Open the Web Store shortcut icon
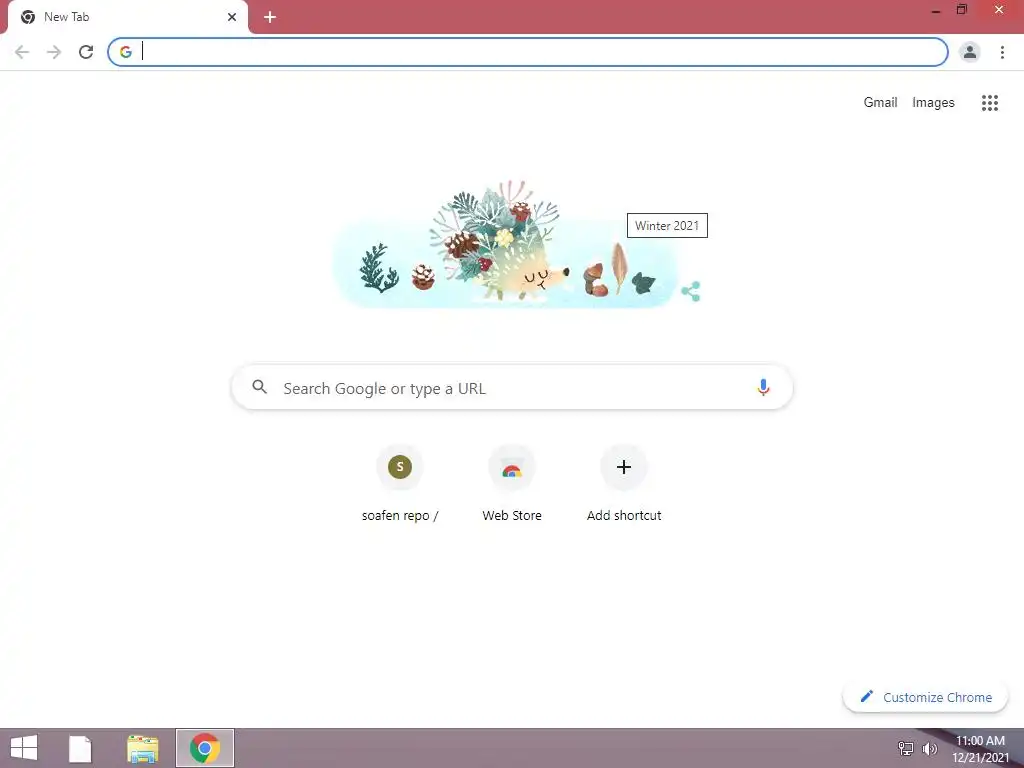Image resolution: width=1024 pixels, height=768 pixels. click(x=512, y=467)
